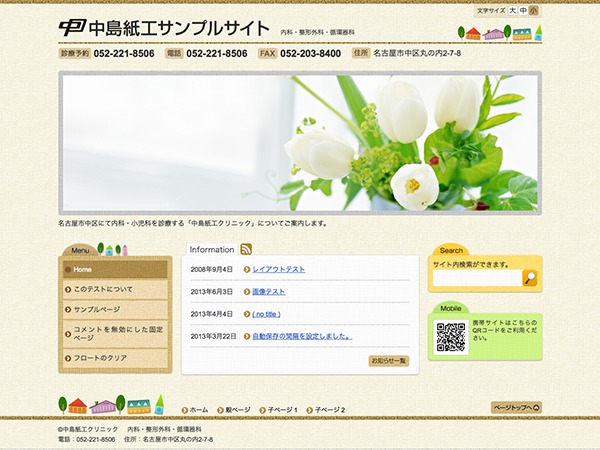Set font size to 小 (small)
The height and width of the screenshot is (450, 600).
[533, 11]
